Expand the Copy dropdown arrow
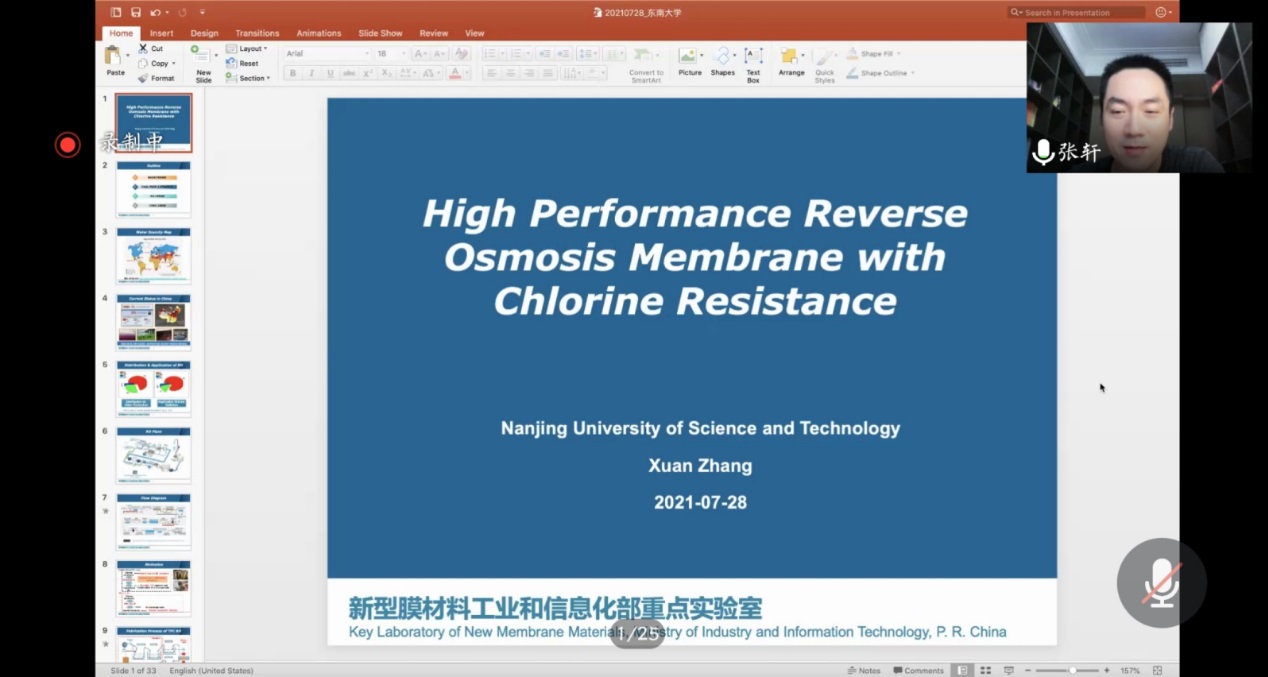1268x677 pixels. click(x=174, y=63)
